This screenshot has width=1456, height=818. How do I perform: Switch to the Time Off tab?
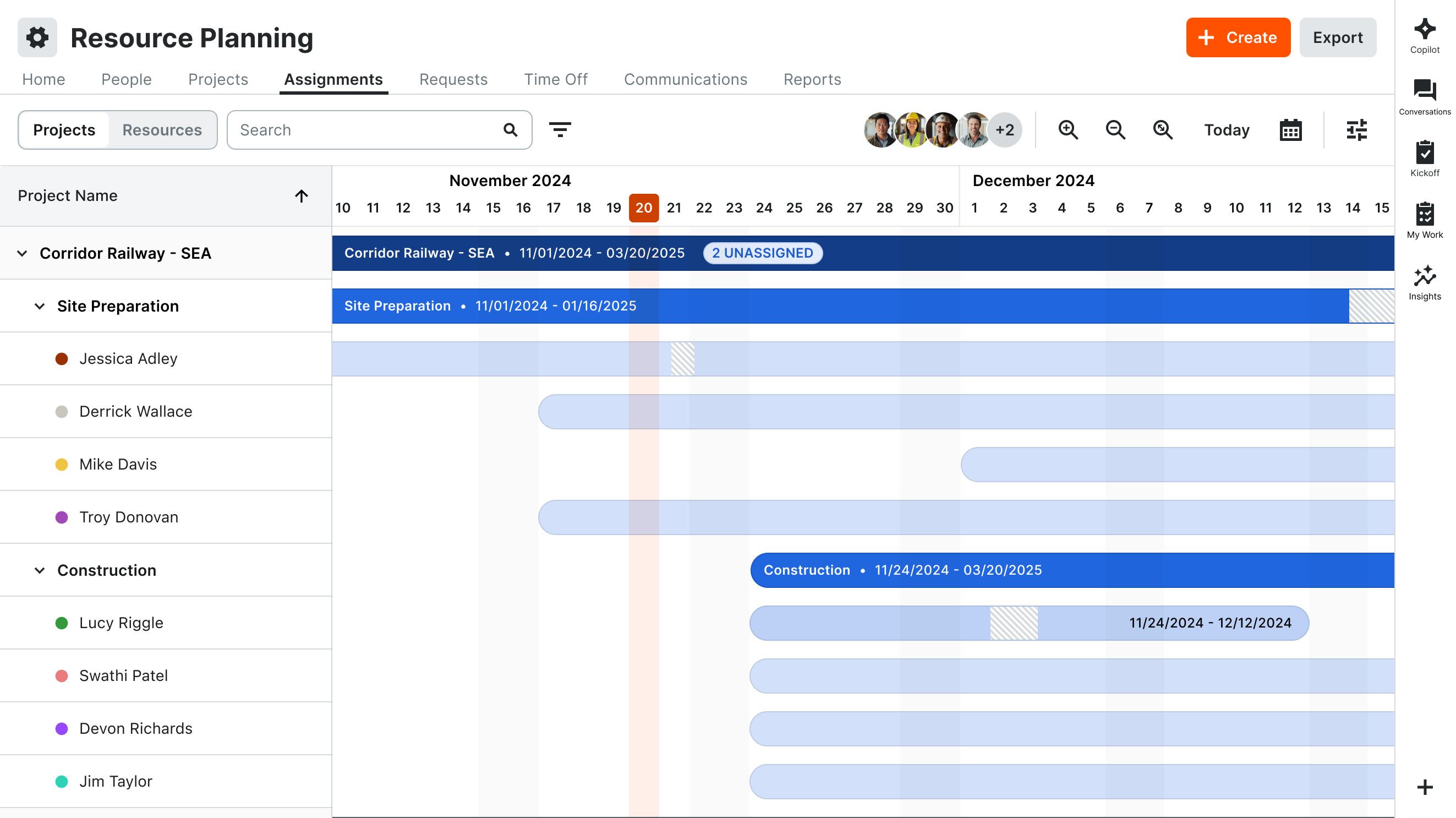click(556, 79)
